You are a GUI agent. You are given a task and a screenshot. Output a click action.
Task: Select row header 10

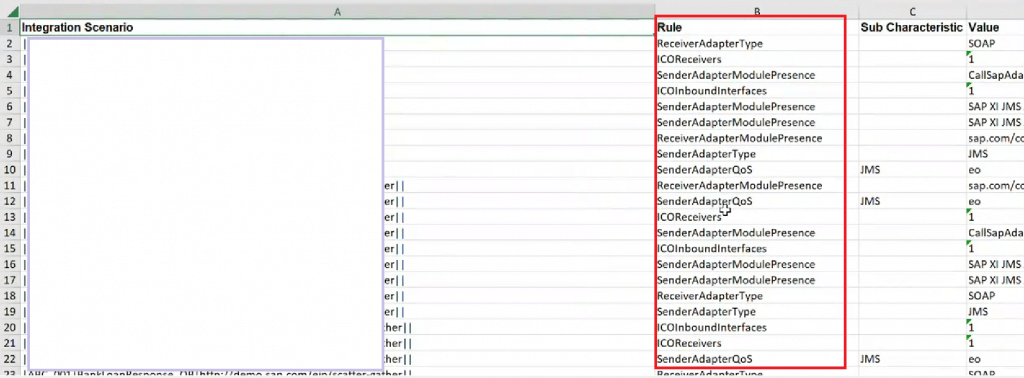(10, 170)
